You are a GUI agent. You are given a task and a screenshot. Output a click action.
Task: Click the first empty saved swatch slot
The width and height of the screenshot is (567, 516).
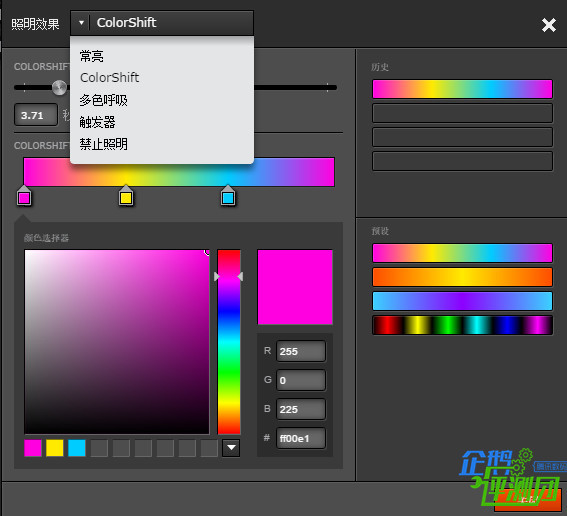99,448
